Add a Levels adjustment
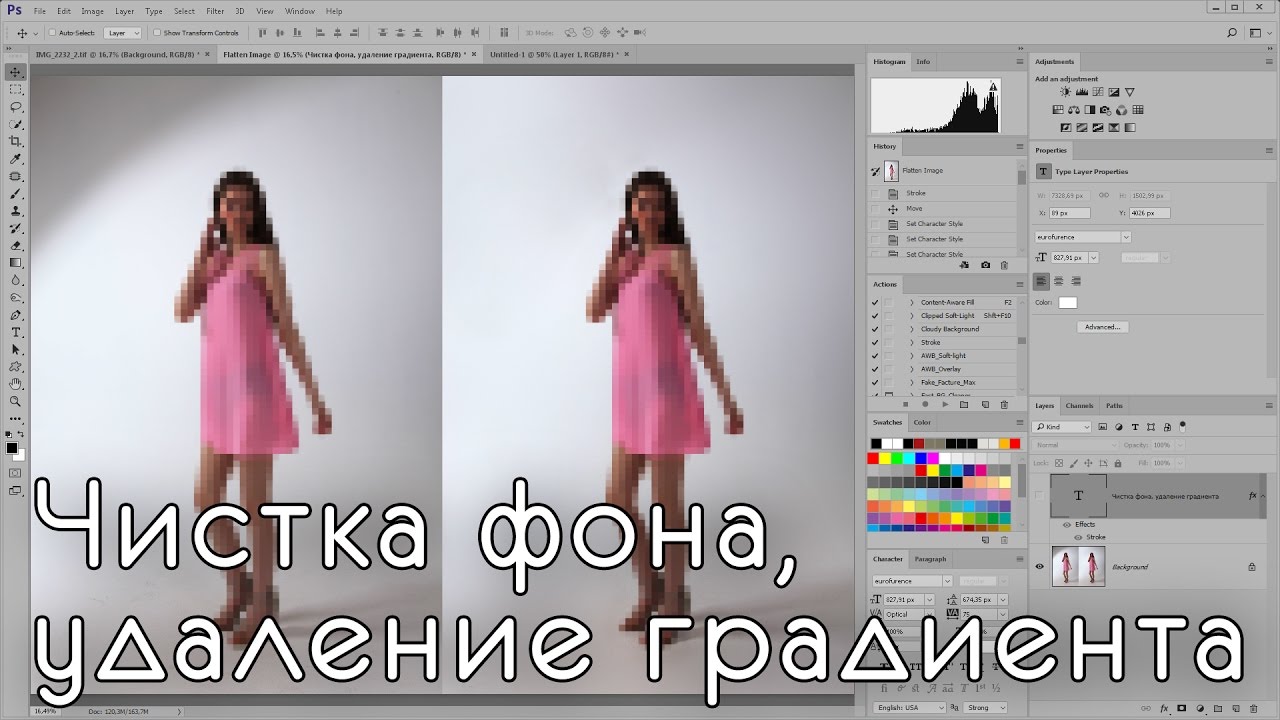 [1081, 92]
